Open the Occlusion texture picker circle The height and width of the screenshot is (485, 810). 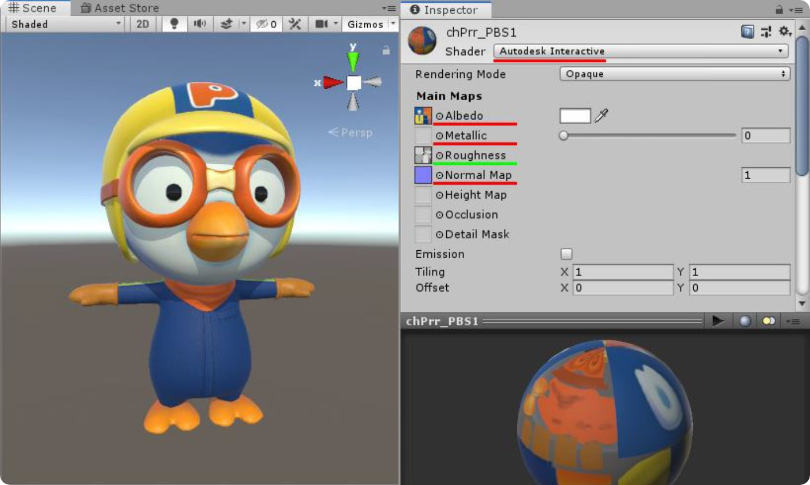439,215
